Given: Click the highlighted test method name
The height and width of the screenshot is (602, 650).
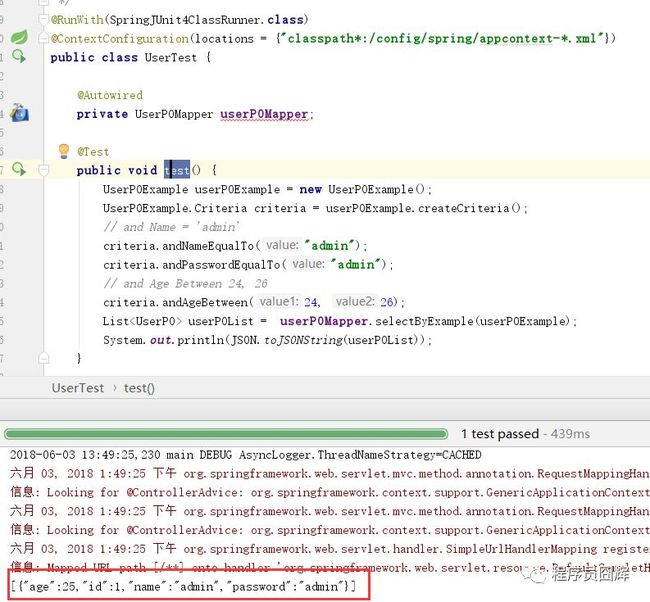Looking at the screenshot, I should point(177,170).
